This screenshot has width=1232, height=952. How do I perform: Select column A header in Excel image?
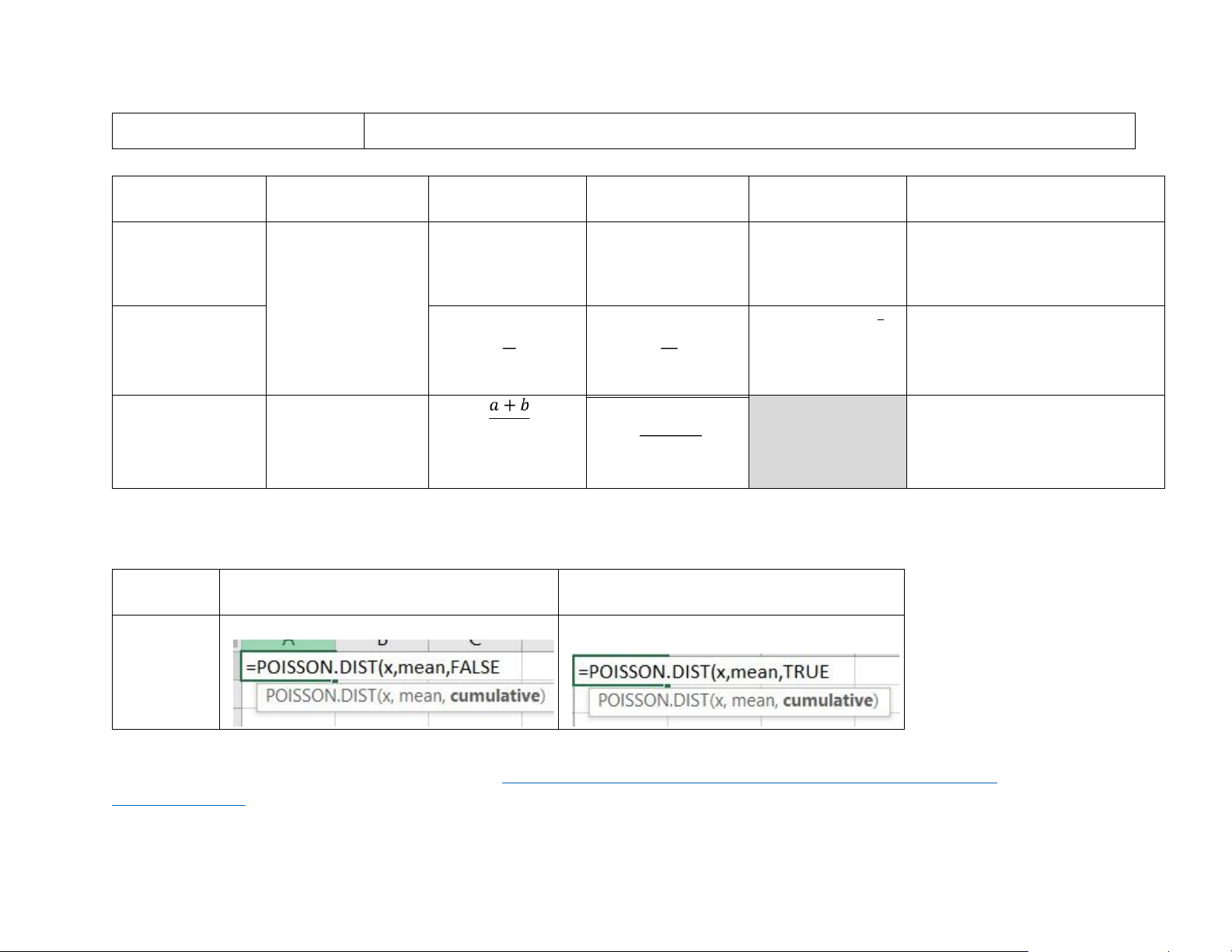[288, 643]
